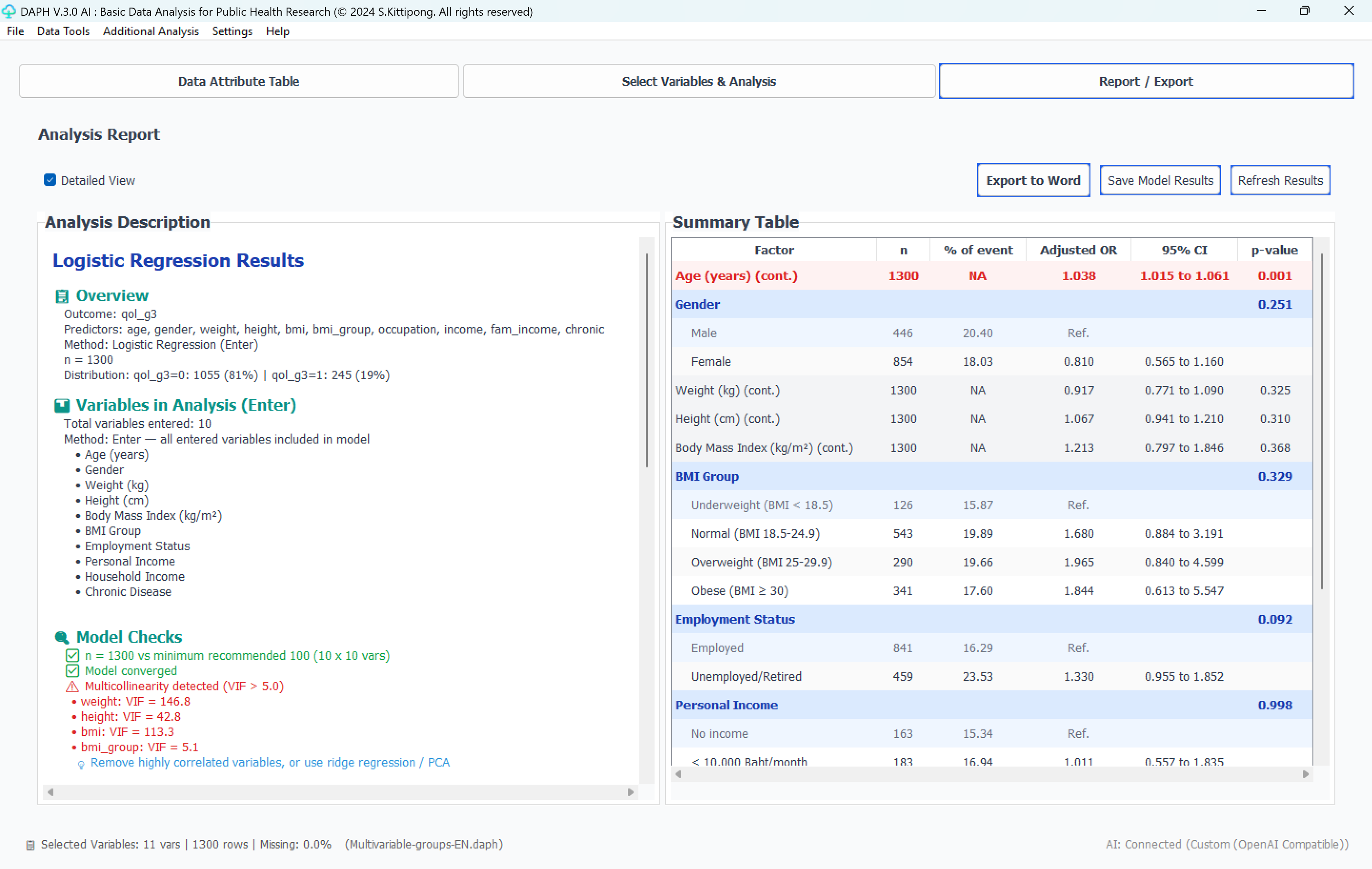Click the status bar document icon
The height and width of the screenshot is (869, 1372).
point(30,845)
